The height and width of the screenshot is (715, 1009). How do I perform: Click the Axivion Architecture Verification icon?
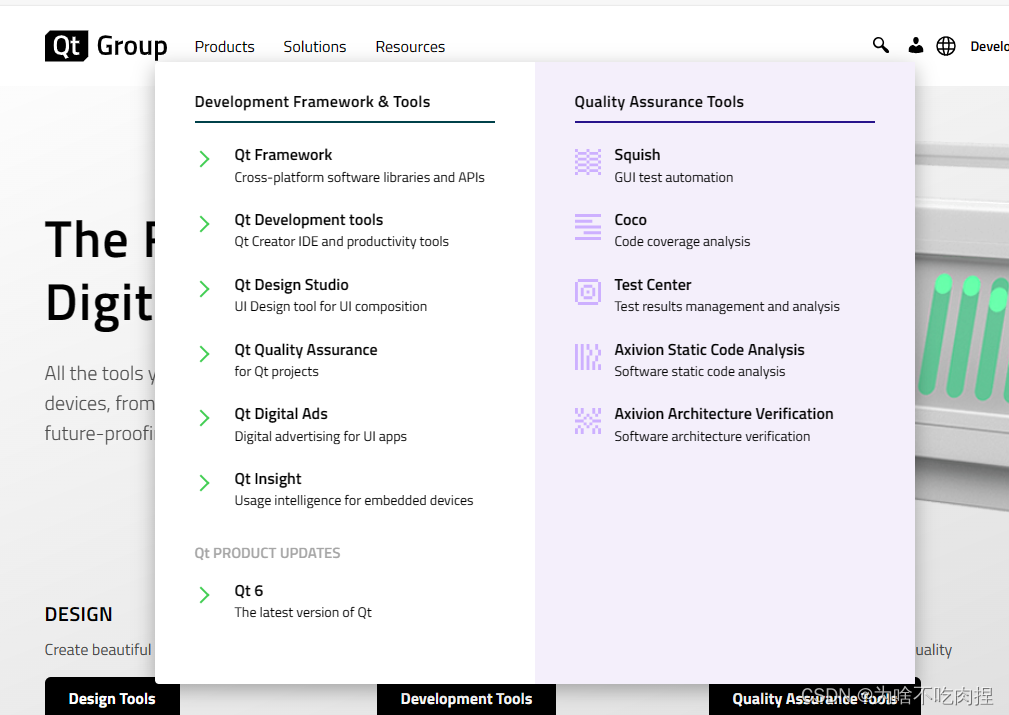tap(588, 421)
